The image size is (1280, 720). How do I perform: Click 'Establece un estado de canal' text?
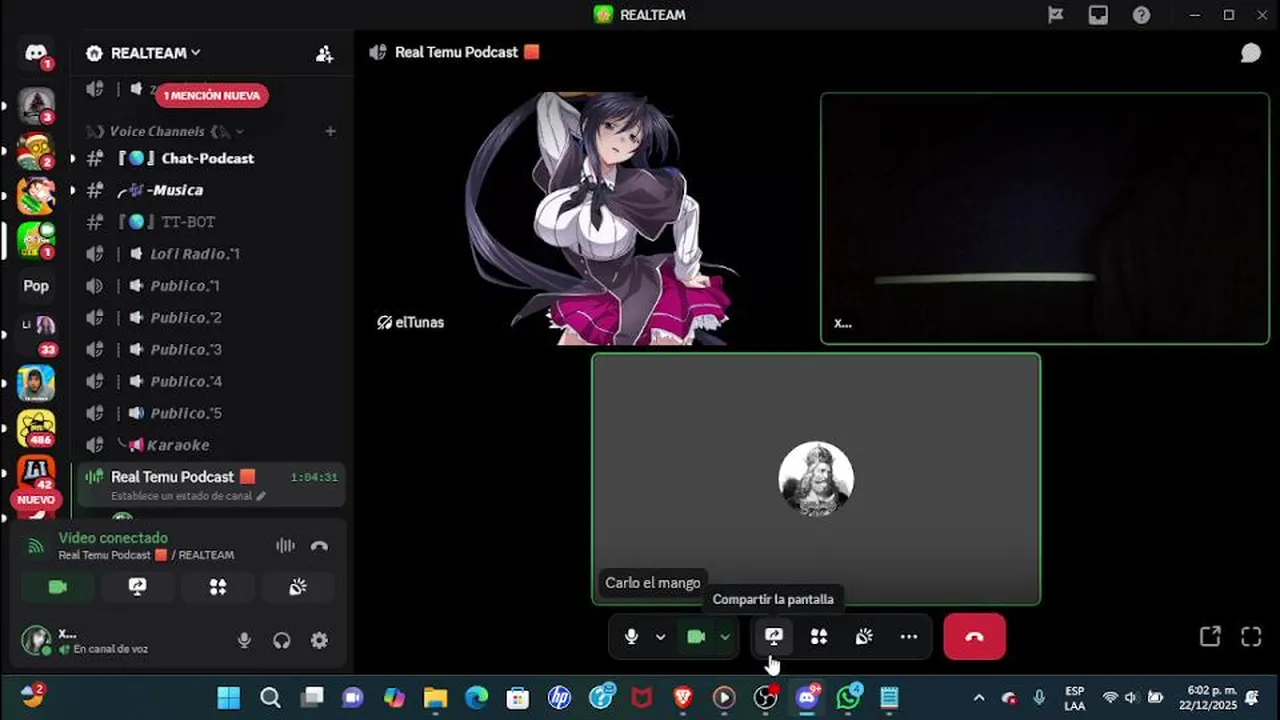click(182, 496)
